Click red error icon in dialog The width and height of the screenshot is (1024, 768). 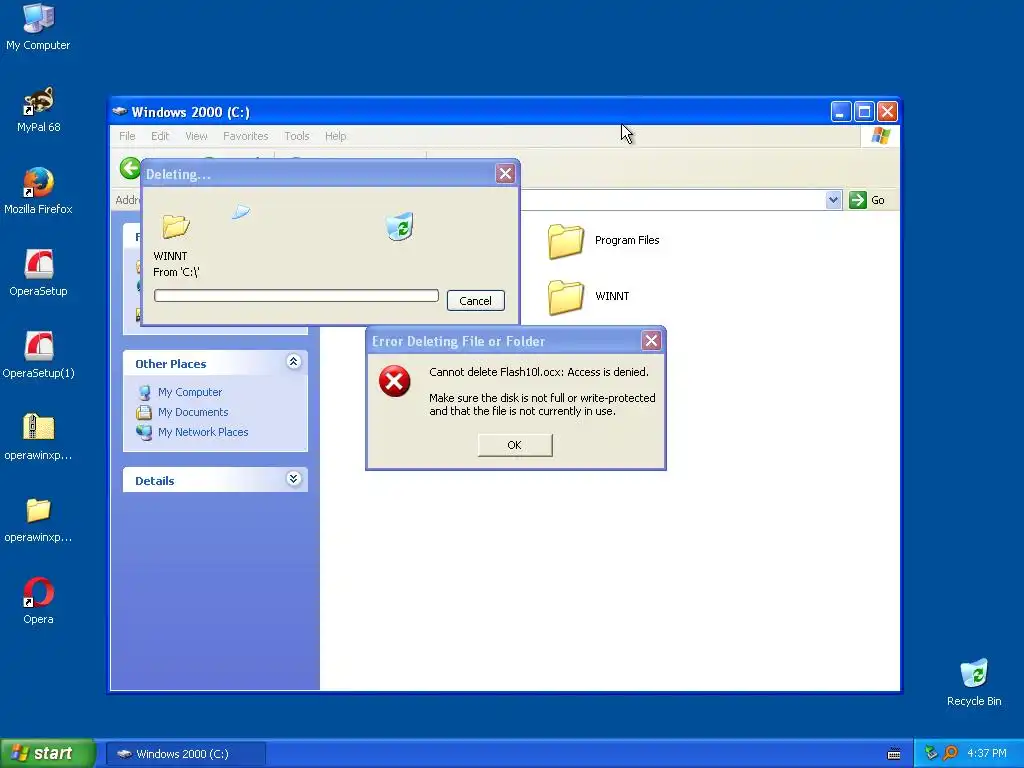(x=394, y=381)
